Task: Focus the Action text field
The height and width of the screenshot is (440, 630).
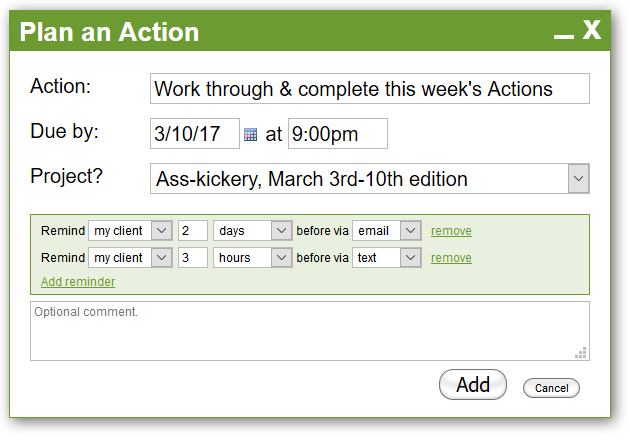Action: pos(370,88)
